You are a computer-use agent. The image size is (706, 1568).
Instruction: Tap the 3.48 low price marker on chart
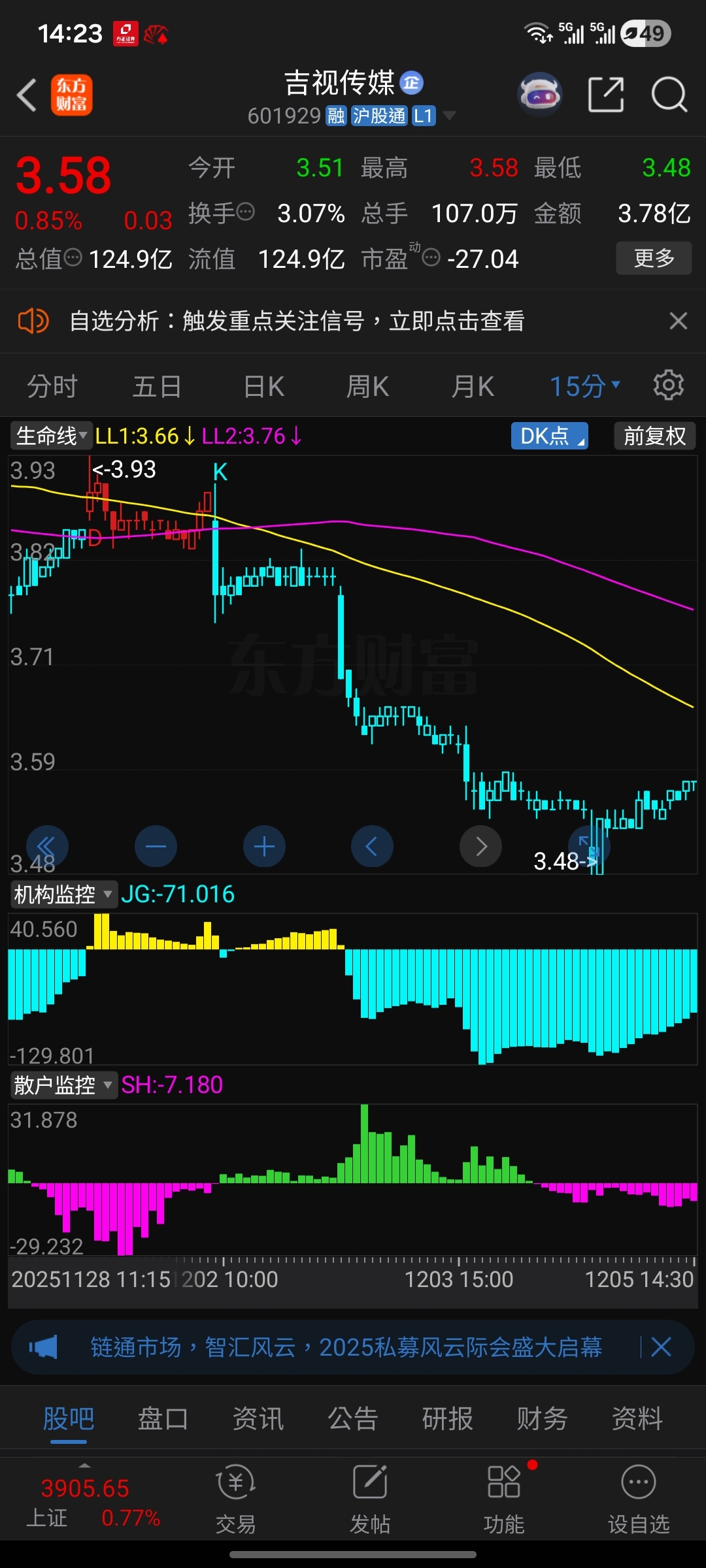tap(565, 861)
